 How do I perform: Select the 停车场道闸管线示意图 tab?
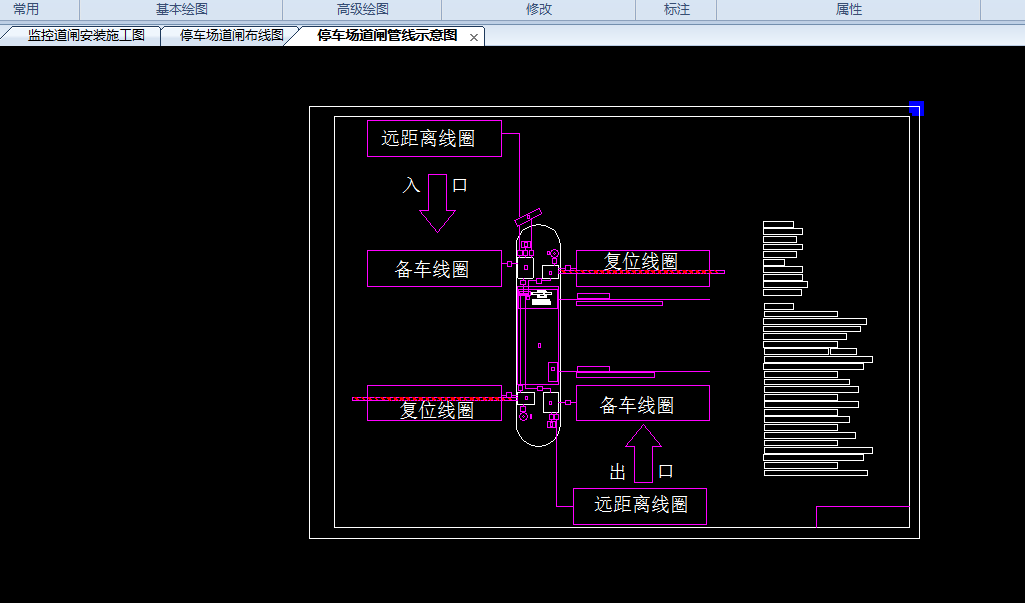[x=386, y=35]
